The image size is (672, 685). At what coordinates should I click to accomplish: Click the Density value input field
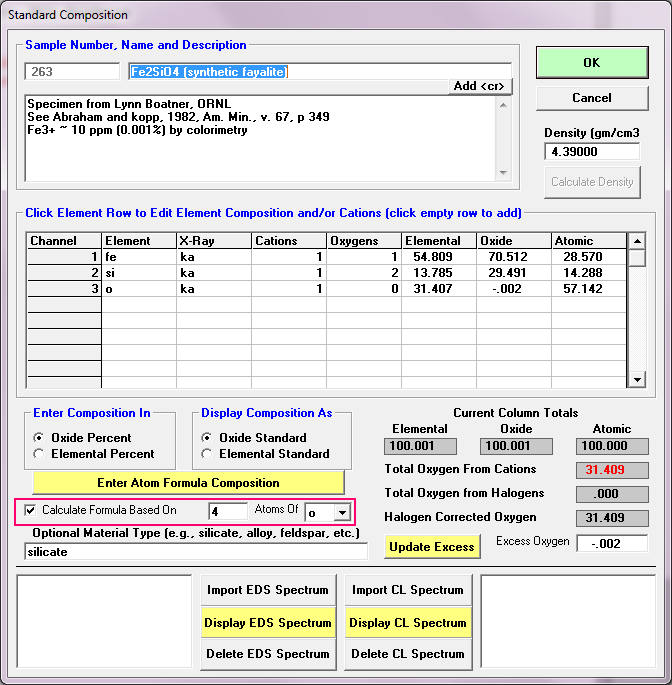592,152
